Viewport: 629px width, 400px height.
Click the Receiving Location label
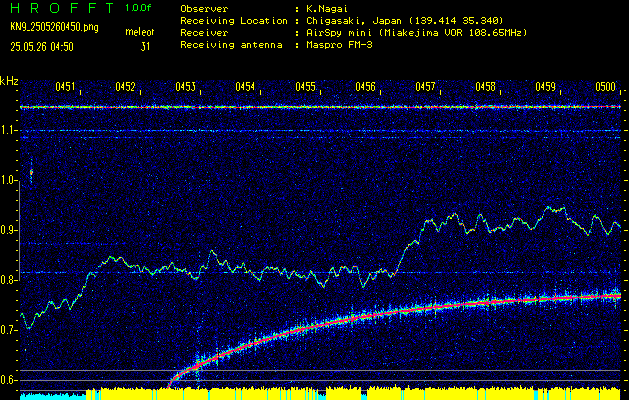[234, 20]
